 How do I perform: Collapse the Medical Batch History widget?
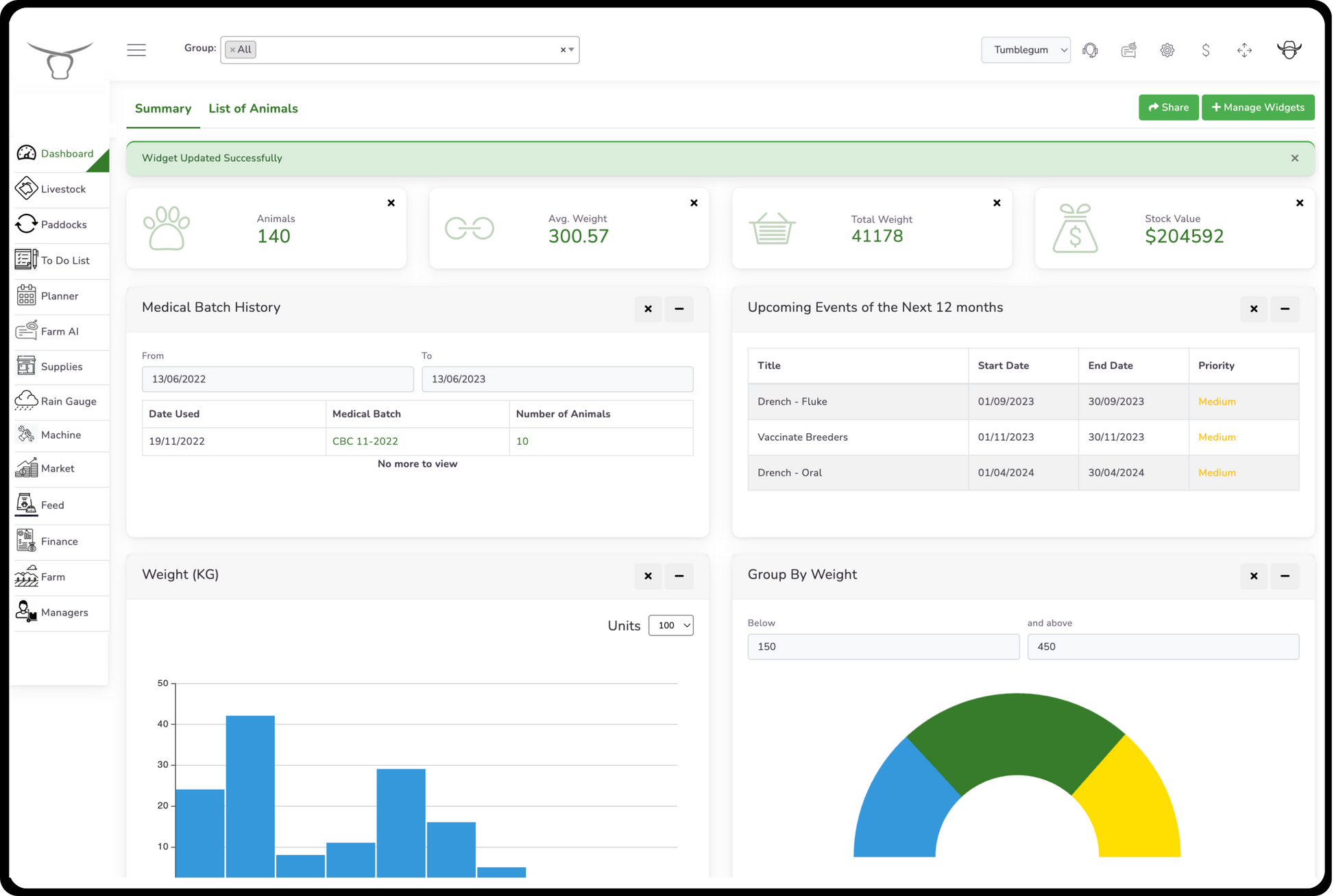(679, 308)
